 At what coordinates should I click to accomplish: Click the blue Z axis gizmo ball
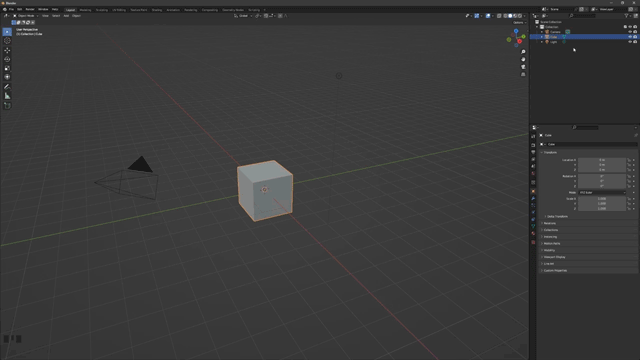[516, 31]
